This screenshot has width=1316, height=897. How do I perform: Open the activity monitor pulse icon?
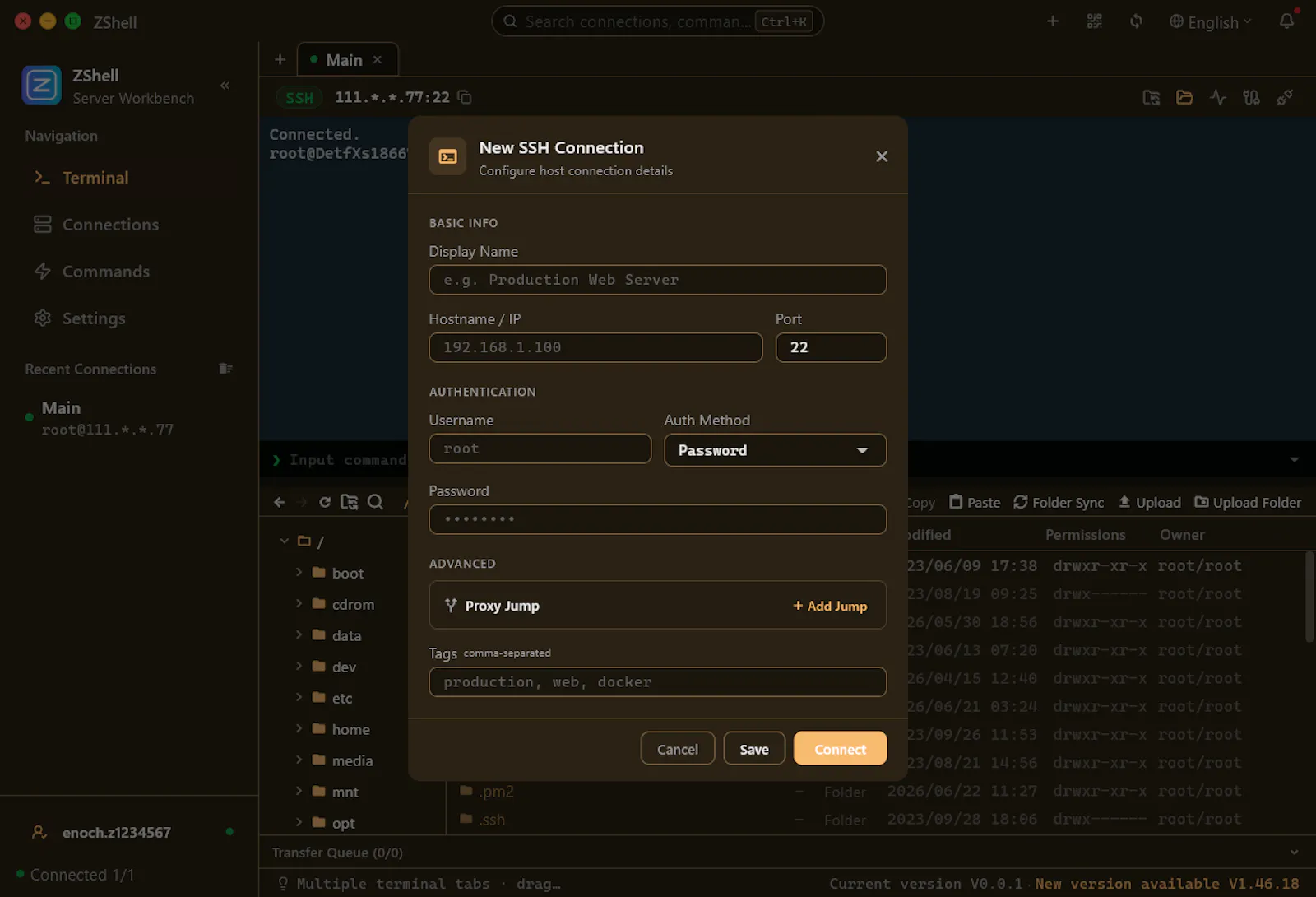coord(1218,98)
